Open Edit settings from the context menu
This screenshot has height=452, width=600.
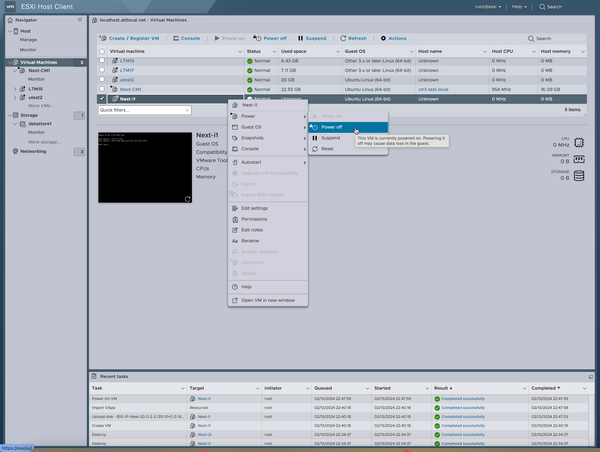coord(254,208)
